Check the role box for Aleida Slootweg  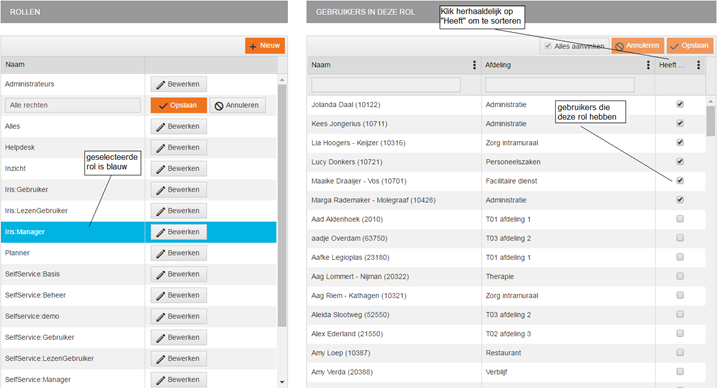(x=680, y=314)
